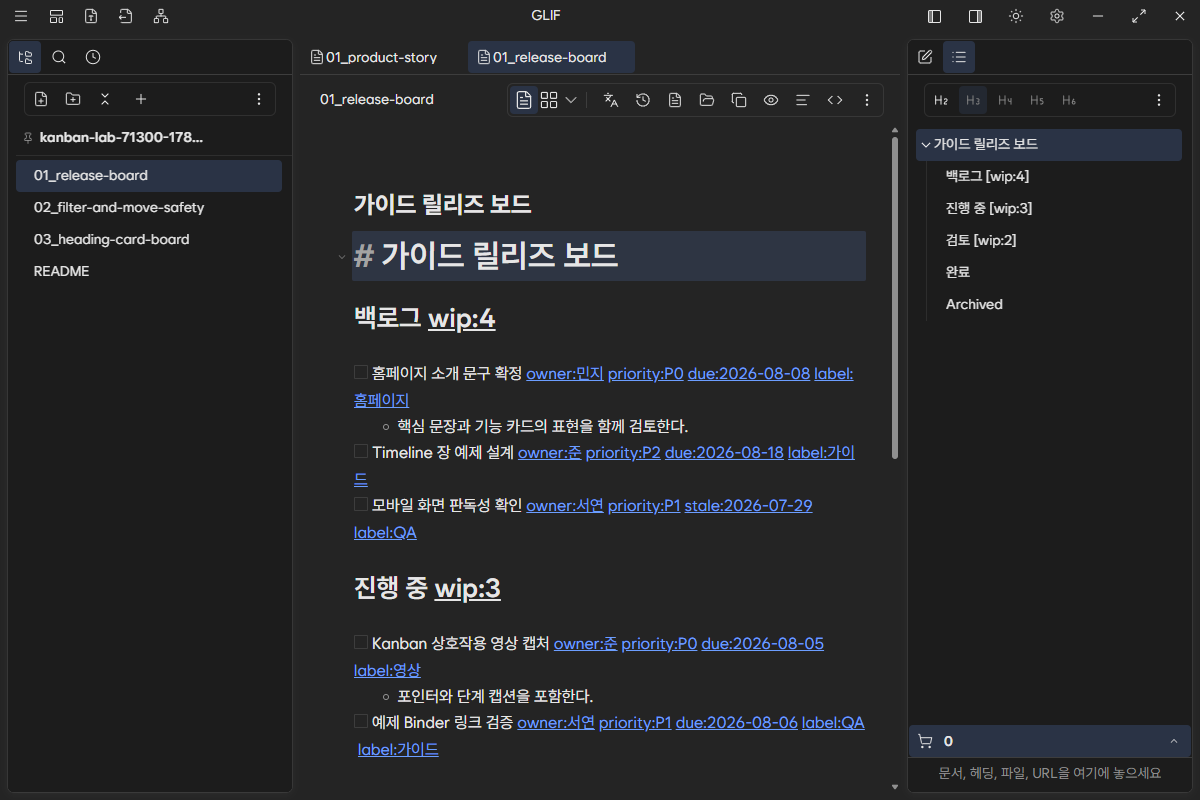This screenshot has width=1200, height=800.
Task: Select the H2 heading level filter
Action: coord(941,100)
